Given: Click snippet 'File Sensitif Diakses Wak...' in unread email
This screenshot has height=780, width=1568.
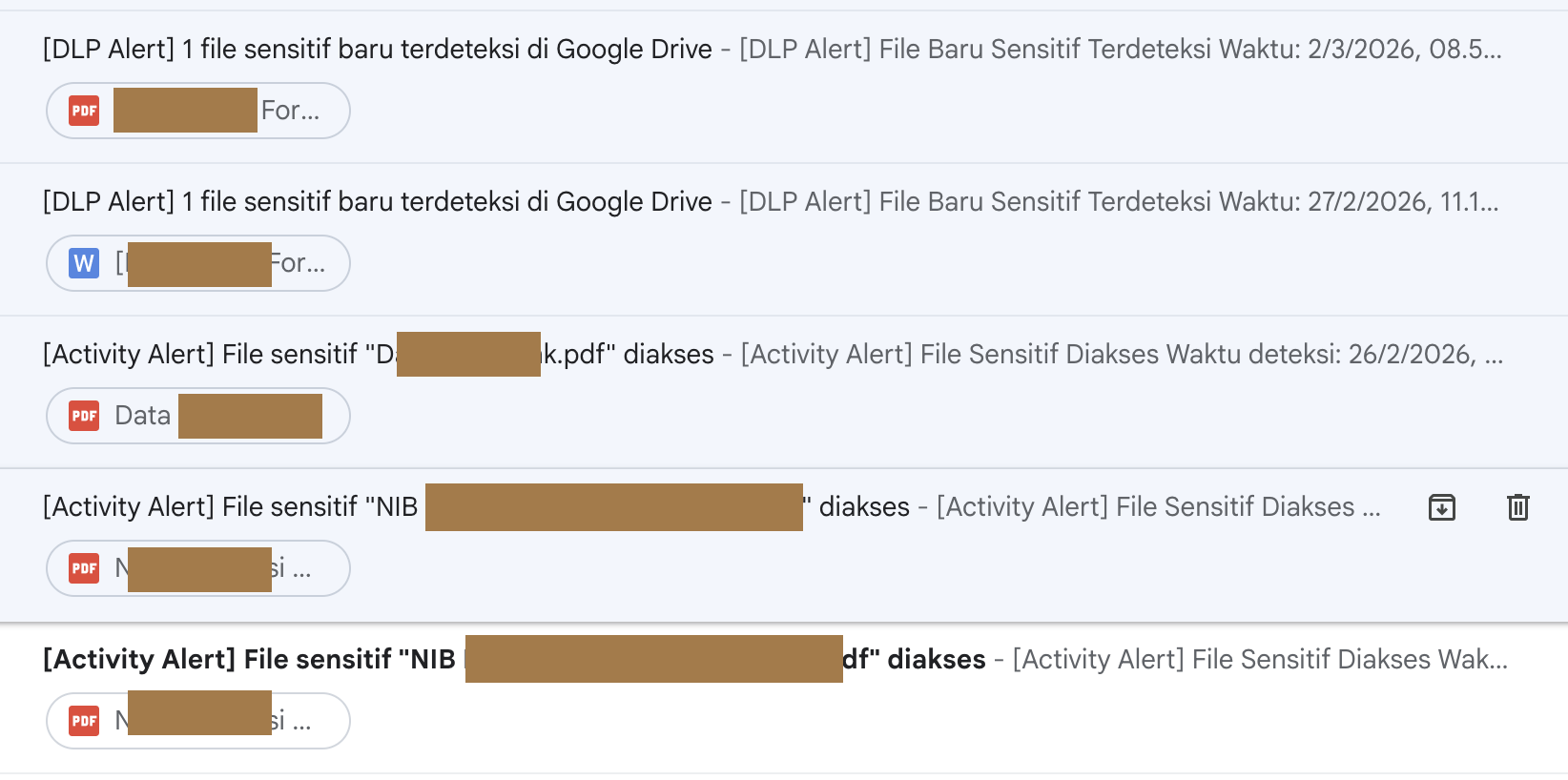Looking at the screenshot, I should [x=1259, y=660].
